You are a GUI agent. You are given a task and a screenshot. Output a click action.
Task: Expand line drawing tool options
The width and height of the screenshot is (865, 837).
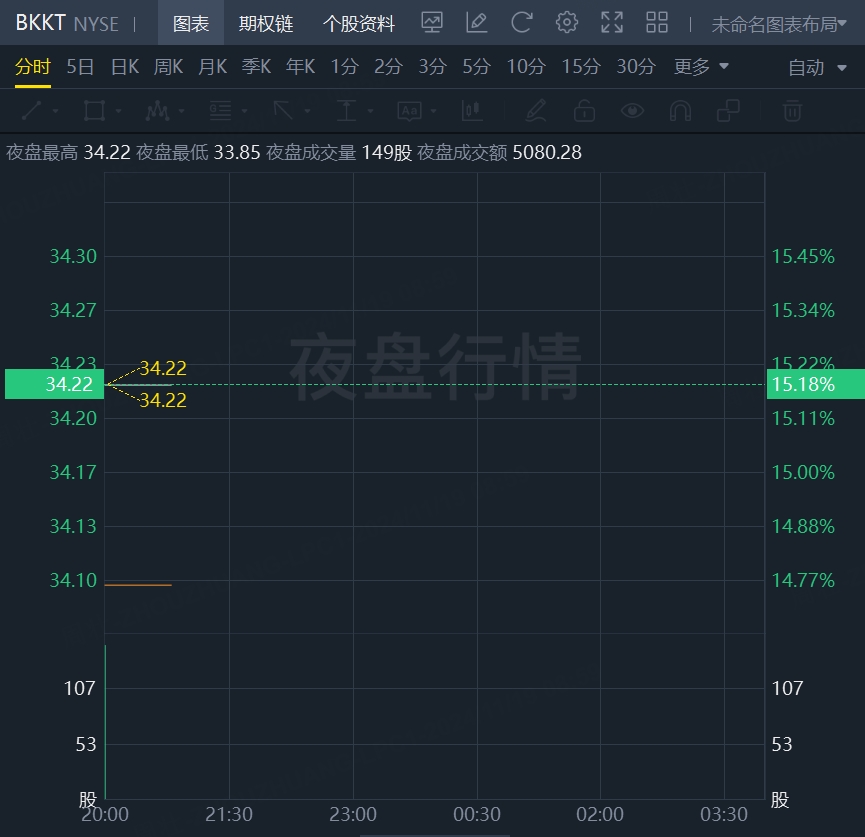(56, 111)
